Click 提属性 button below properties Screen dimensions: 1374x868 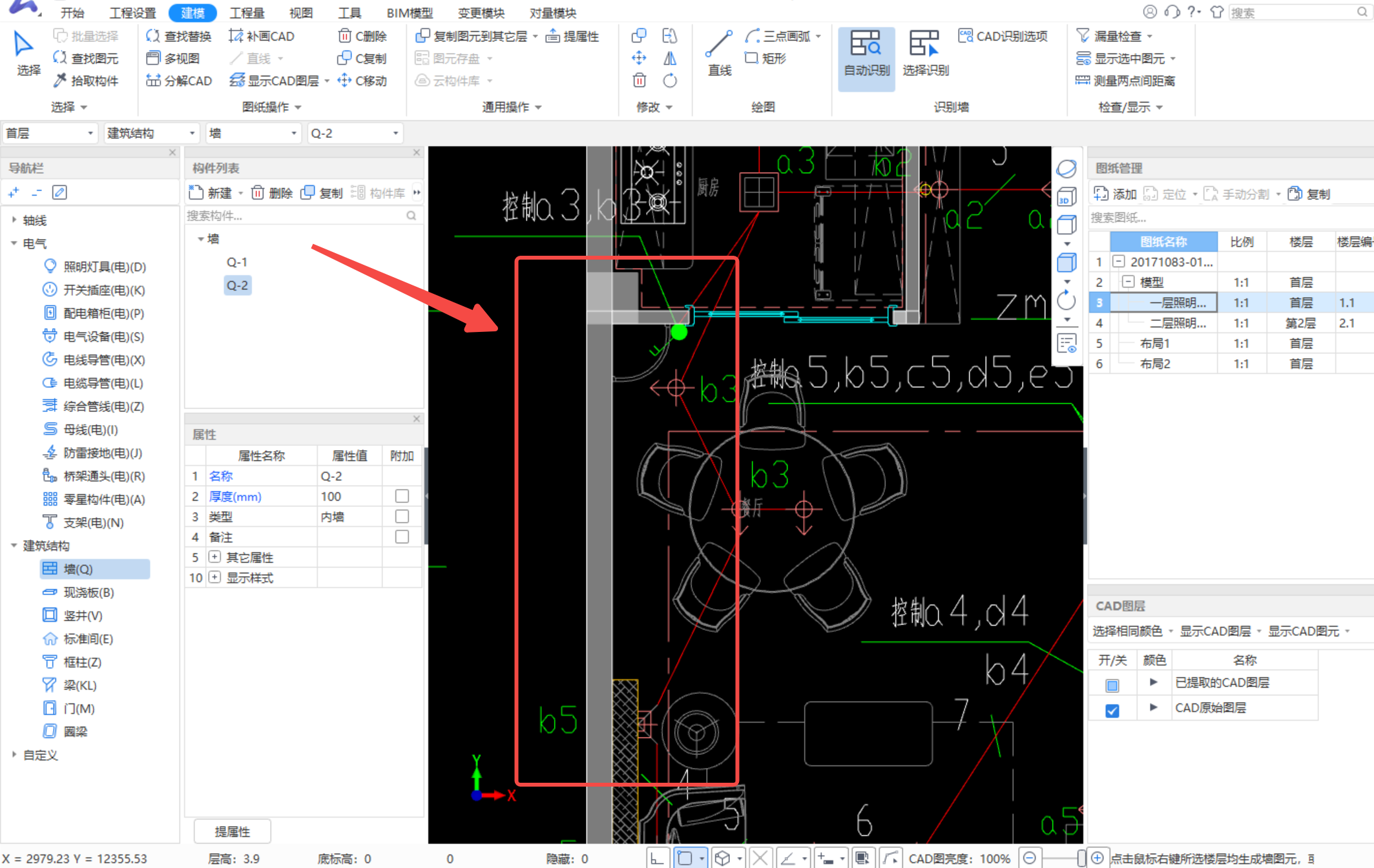(x=232, y=831)
